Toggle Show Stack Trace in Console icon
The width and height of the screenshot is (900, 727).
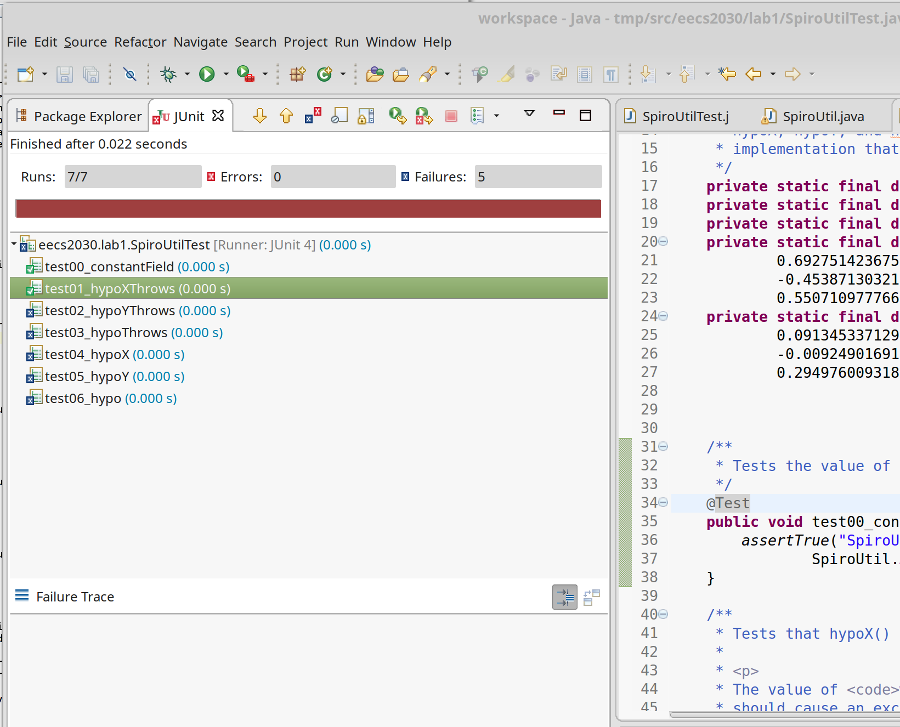[x=592, y=597]
